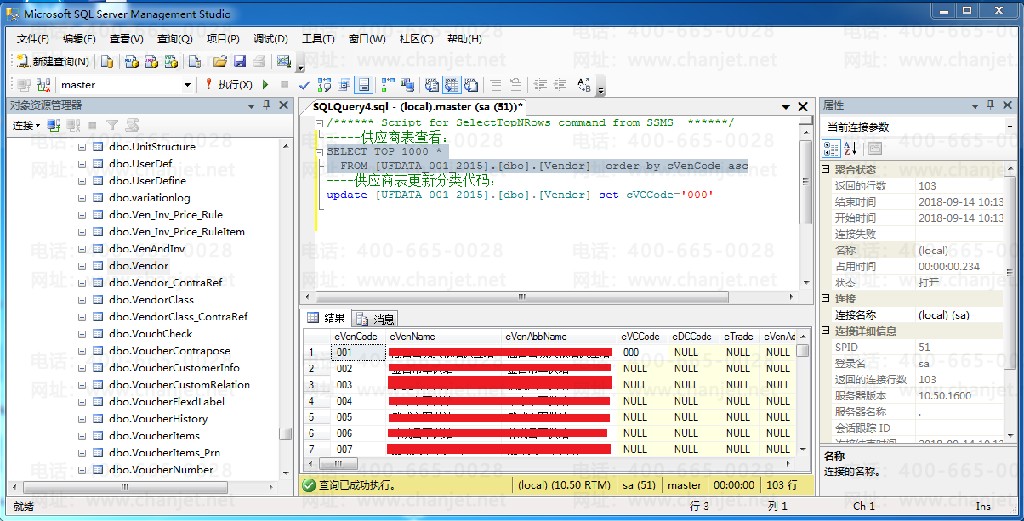Select the dbo.VoucherItems table
1024x521 pixels.
[x=155, y=435]
